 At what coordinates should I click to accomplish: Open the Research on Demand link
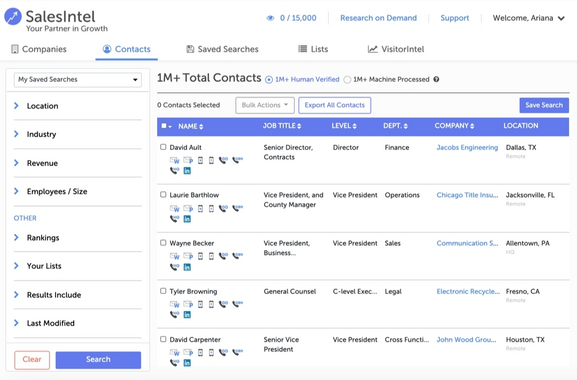pos(378,18)
